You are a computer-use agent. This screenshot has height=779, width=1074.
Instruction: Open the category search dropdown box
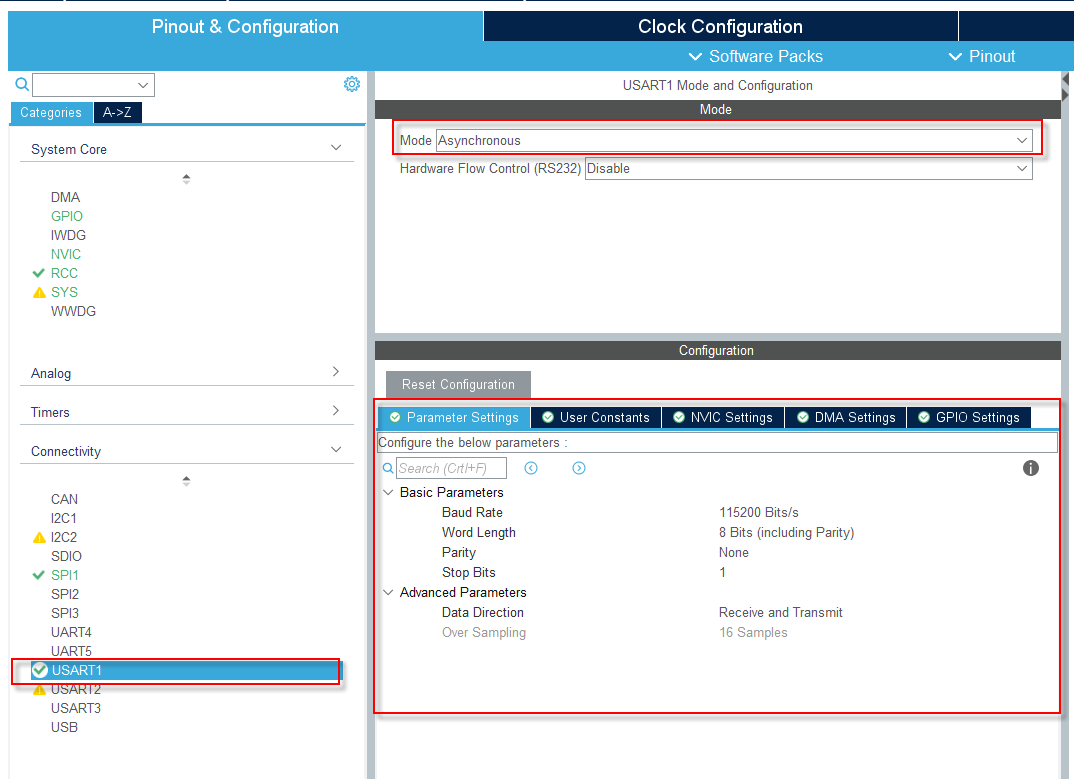[x=93, y=85]
